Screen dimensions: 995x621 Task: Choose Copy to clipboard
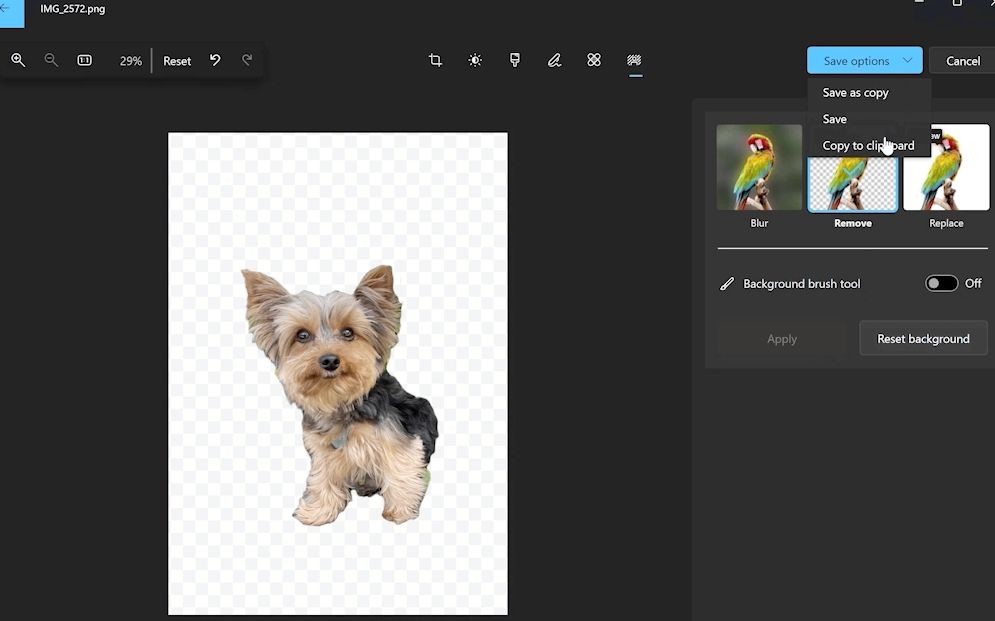tap(868, 145)
